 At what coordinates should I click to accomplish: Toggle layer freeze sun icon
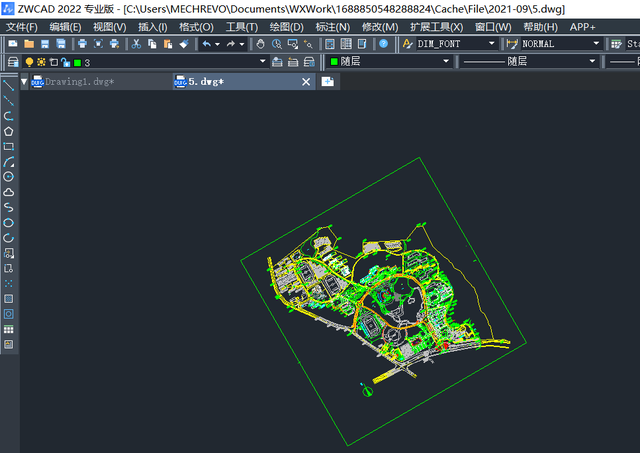[x=41, y=62]
